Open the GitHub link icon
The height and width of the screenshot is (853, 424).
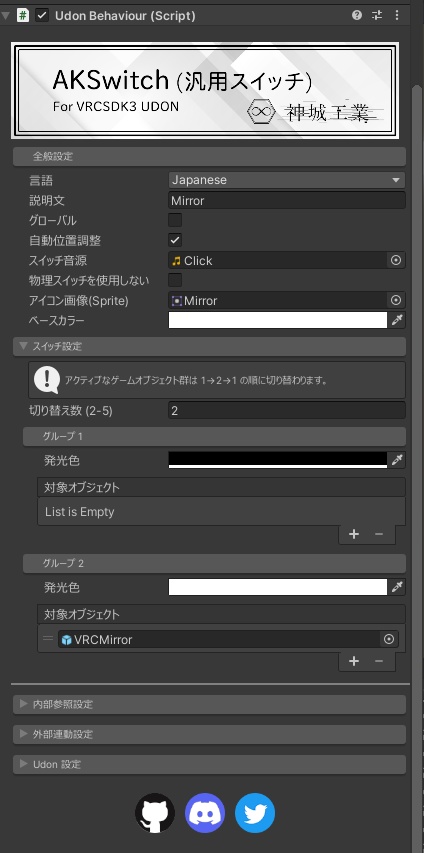[155, 813]
